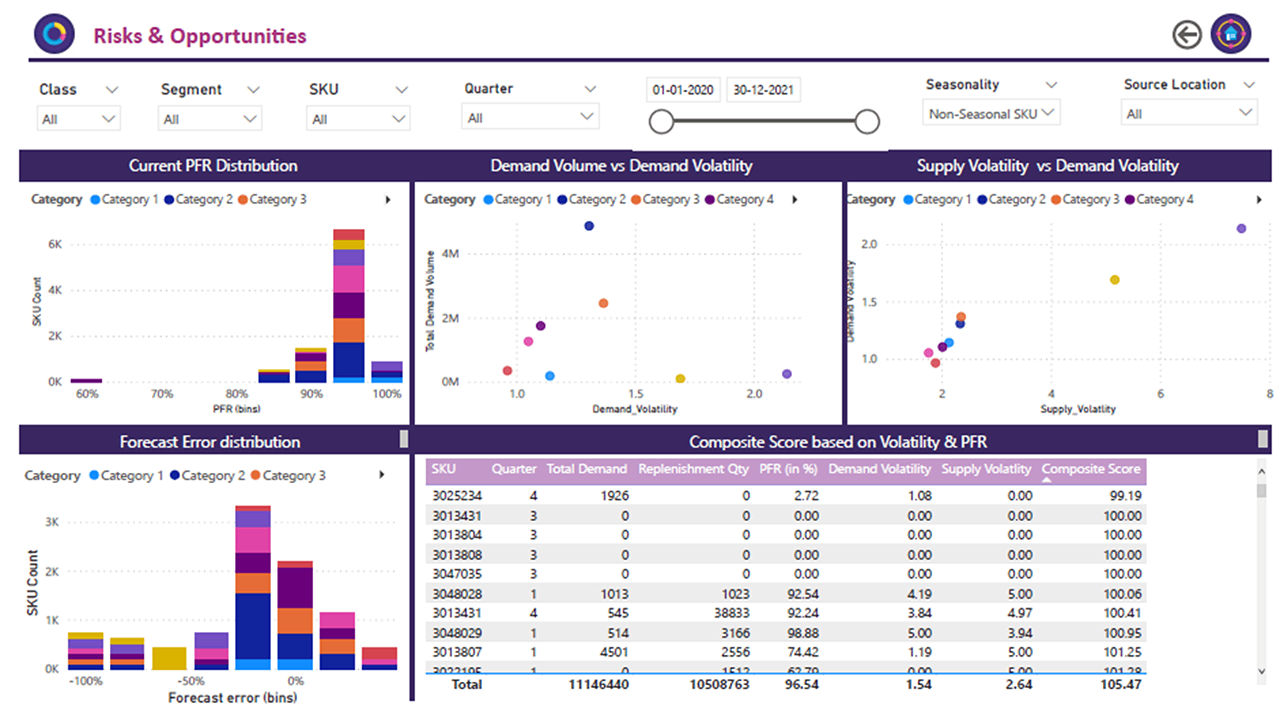Sort table by Replenishment Qty column header
The height and width of the screenshot is (720, 1280).
pyautogui.click(x=693, y=469)
